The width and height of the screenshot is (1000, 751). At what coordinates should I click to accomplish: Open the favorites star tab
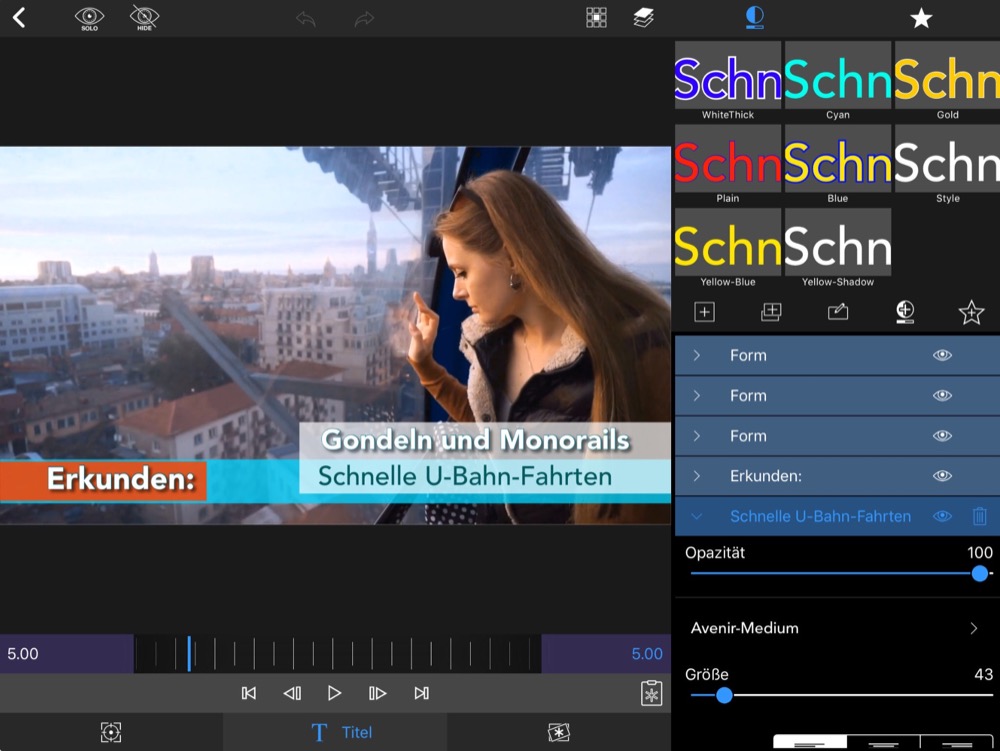tap(920, 18)
